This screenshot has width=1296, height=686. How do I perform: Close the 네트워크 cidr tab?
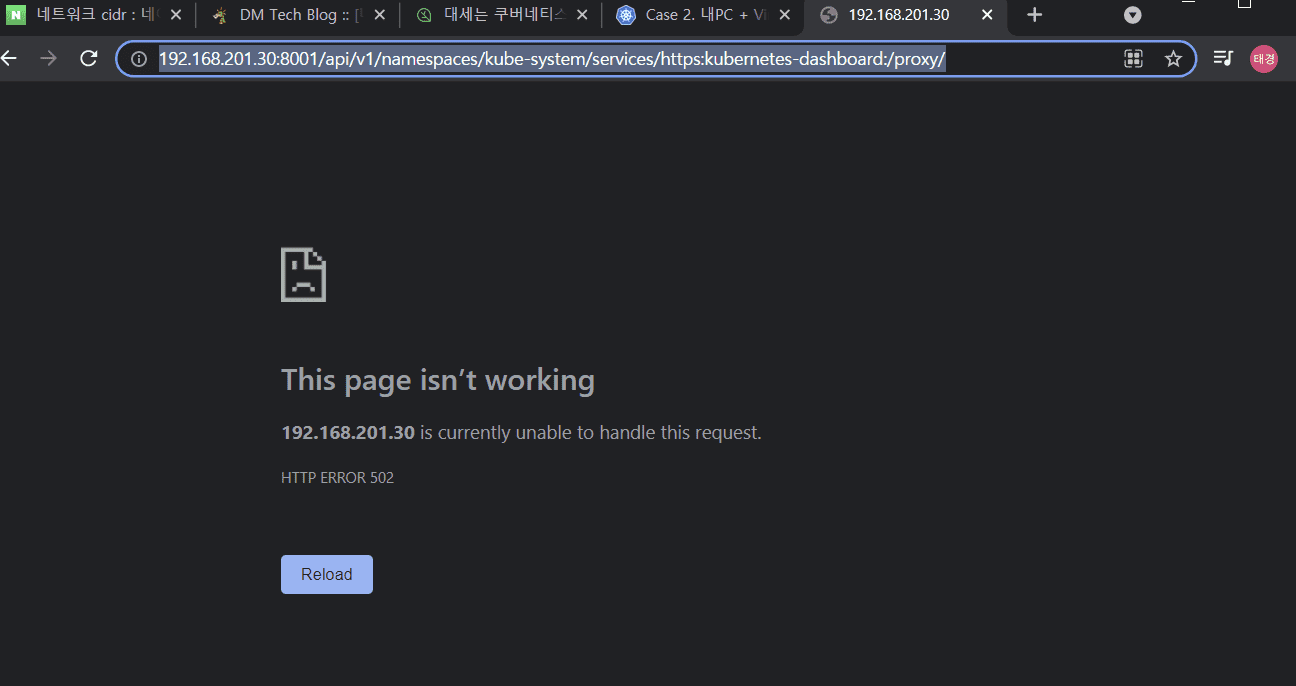pyautogui.click(x=176, y=15)
